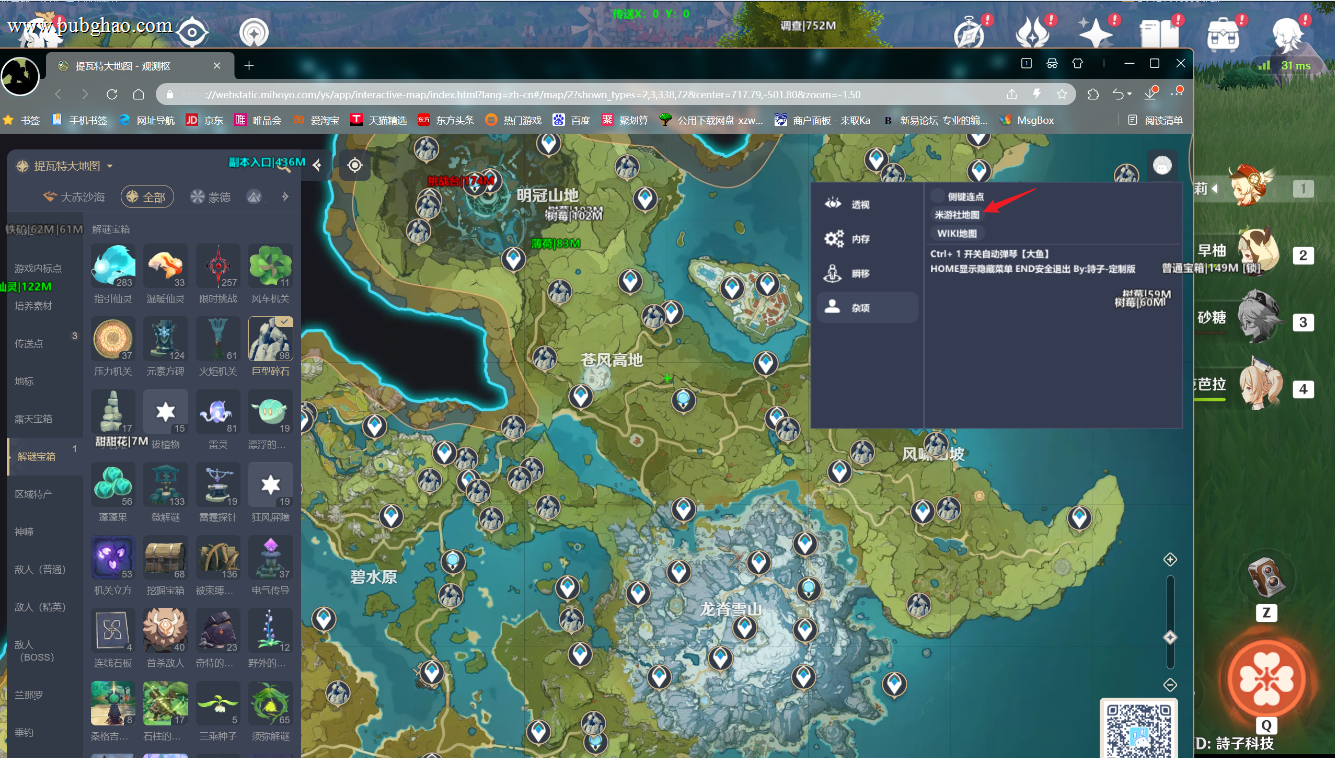1335x758 pixels.
Task: Select the 挖掘宝箱 chest icon
Action: coord(165,558)
